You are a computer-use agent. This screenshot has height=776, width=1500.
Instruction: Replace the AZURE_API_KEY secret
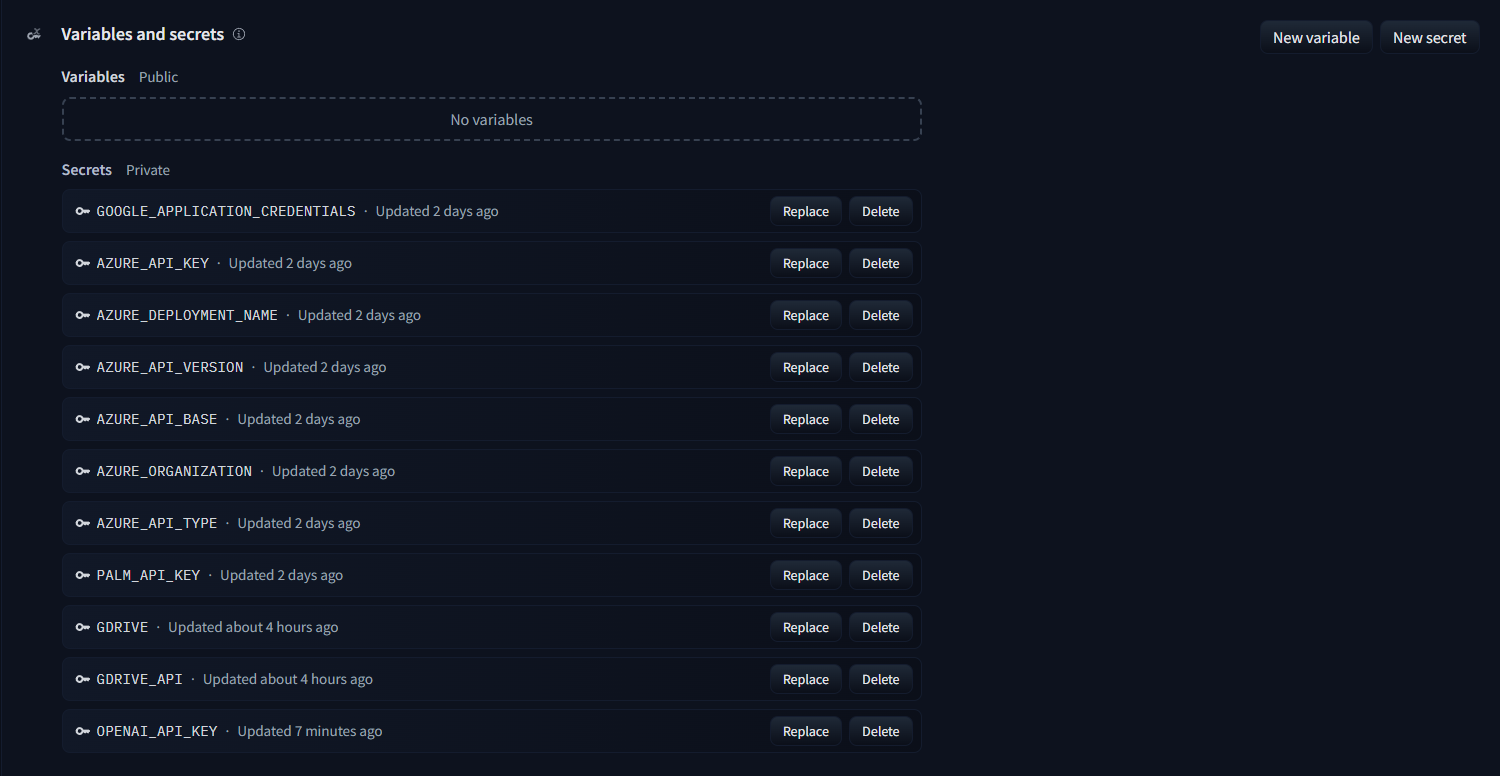(805, 263)
